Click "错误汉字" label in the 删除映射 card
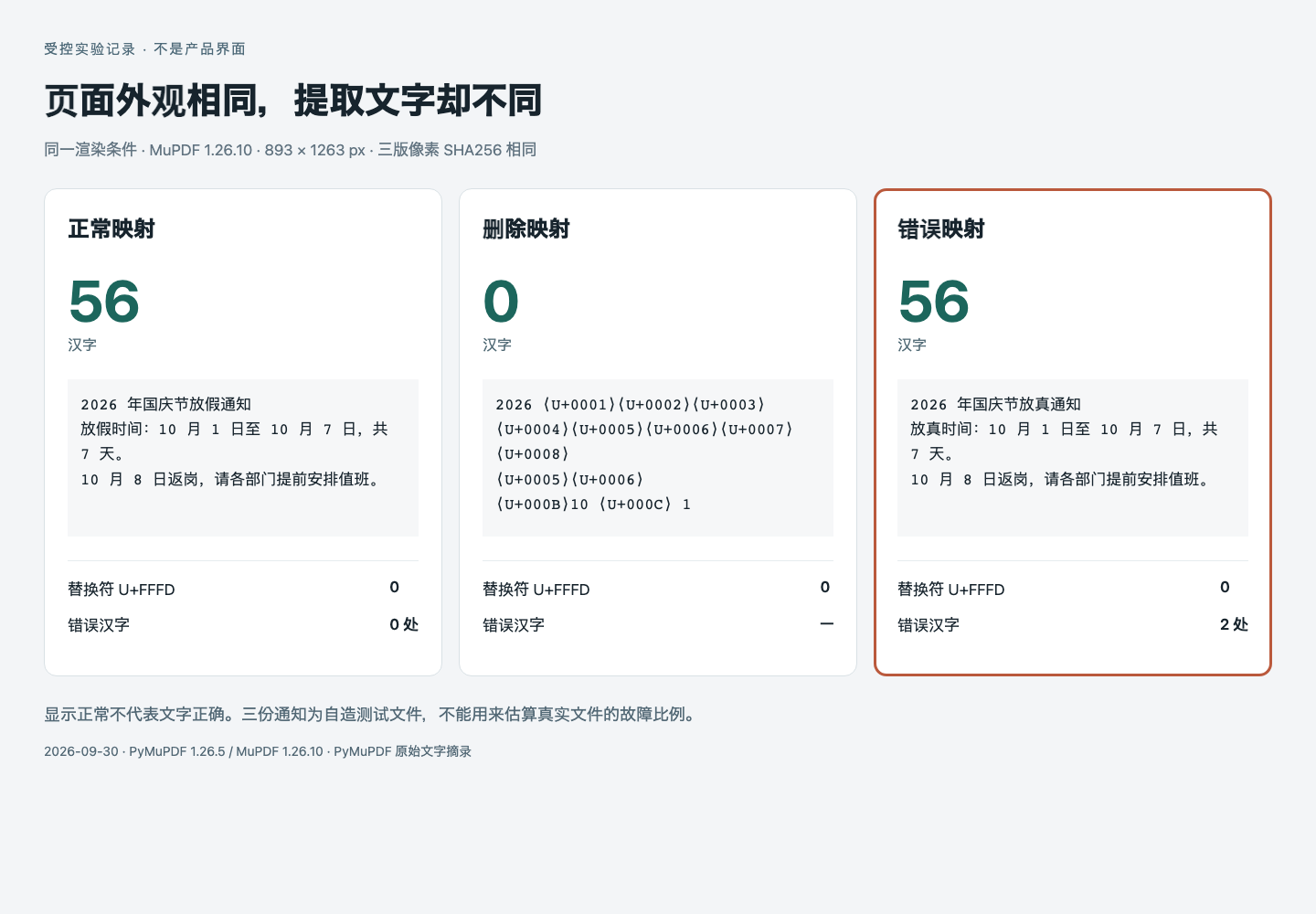The width and height of the screenshot is (1316, 914). (x=514, y=625)
